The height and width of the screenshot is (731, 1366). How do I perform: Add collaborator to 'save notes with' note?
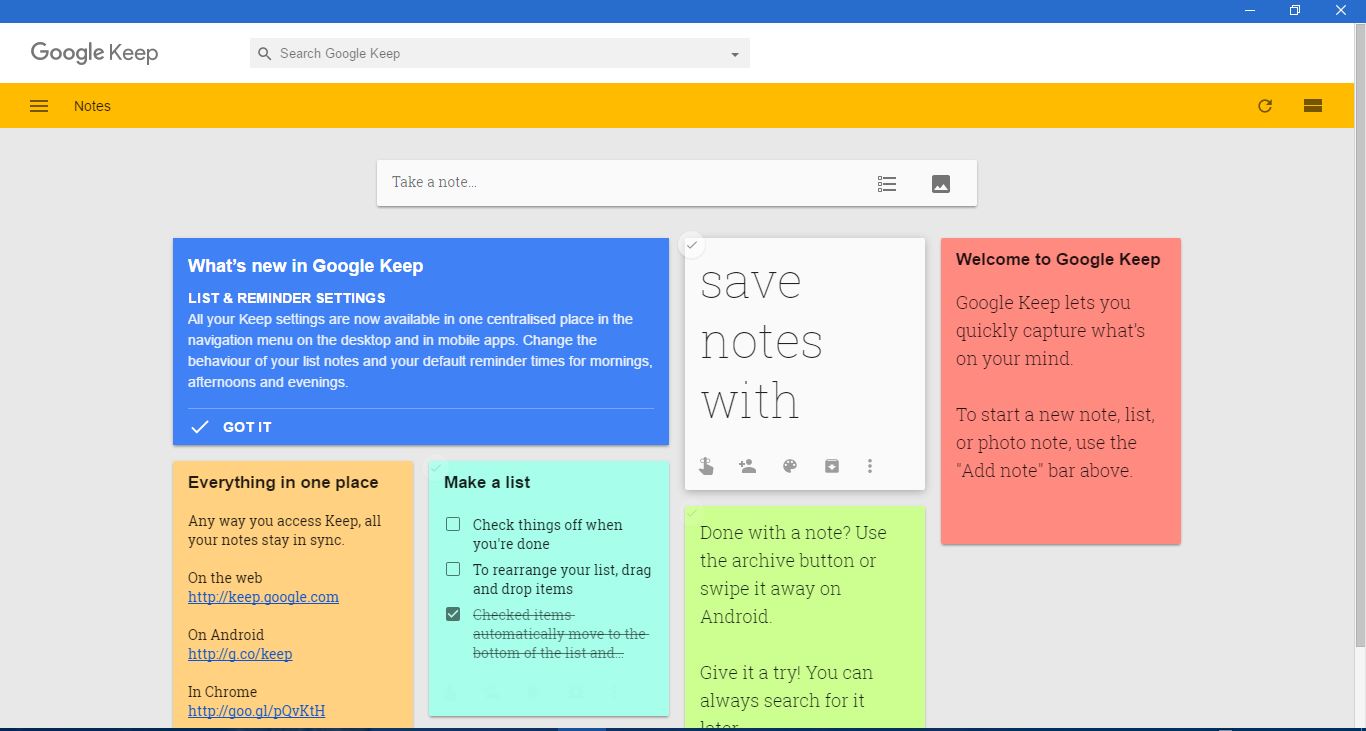click(747, 466)
